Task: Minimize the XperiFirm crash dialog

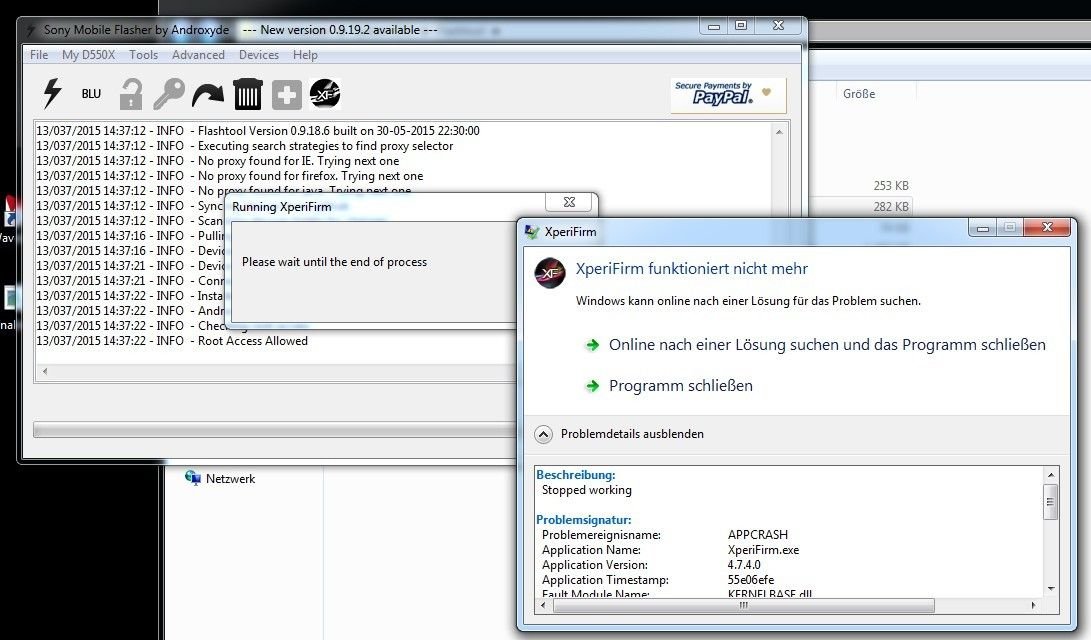Action: pyautogui.click(x=983, y=227)
